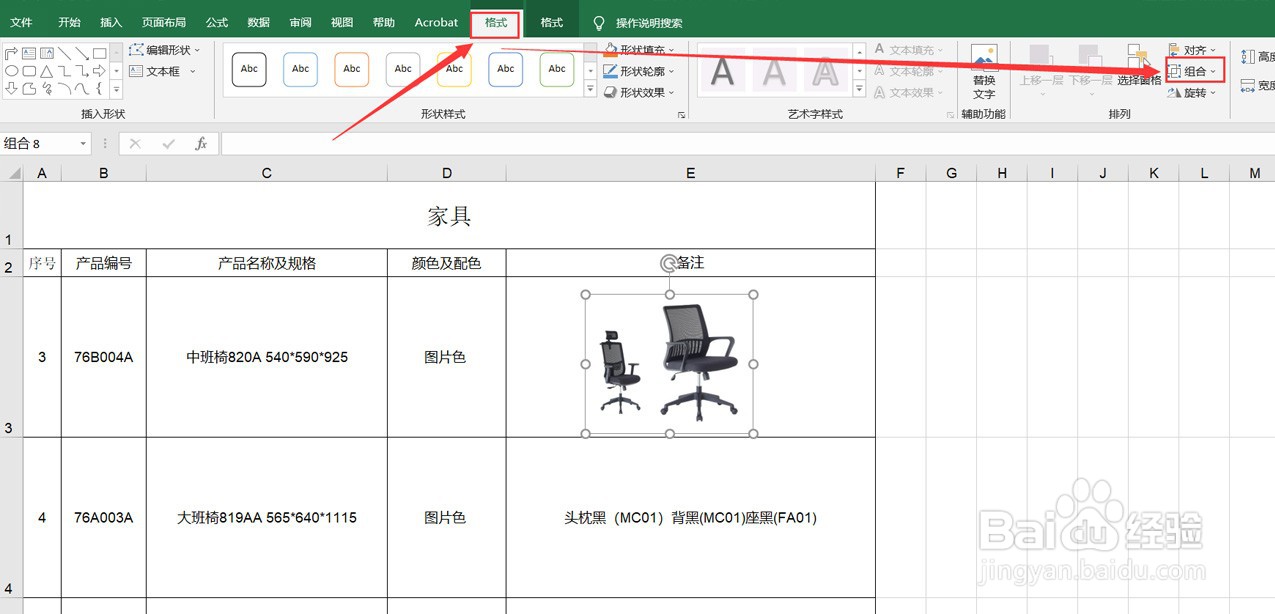Switch to Page Layout (页面布局) tab

pos(163,22)
